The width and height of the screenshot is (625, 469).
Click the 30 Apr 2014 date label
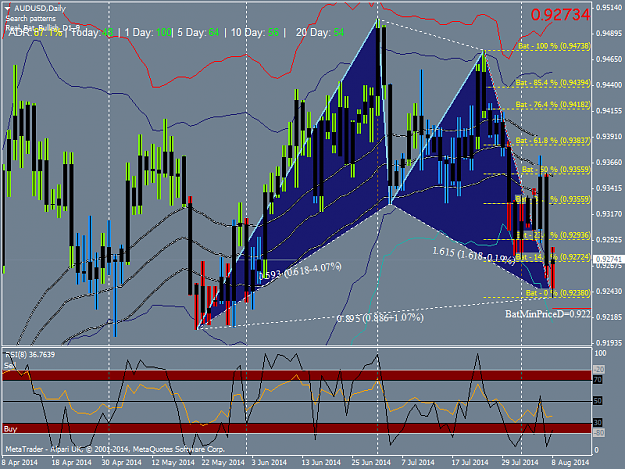(122, 463)
